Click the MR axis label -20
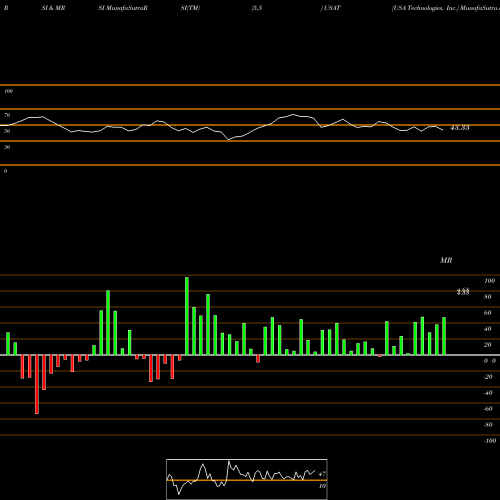The width and height of the screenshot is (500, 500). [x=488, y=377]
